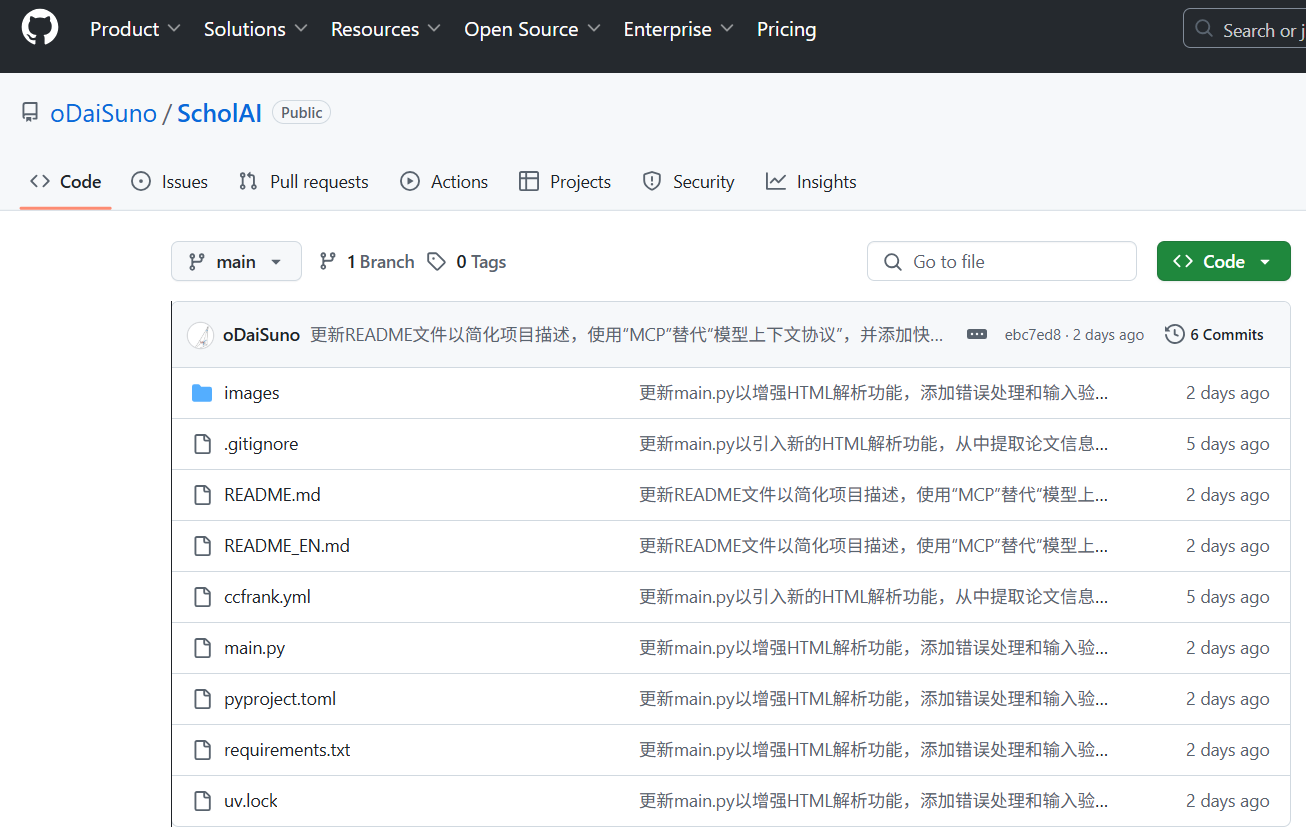
Task: Open the requirements.txt file
Action: coord(287,750)
